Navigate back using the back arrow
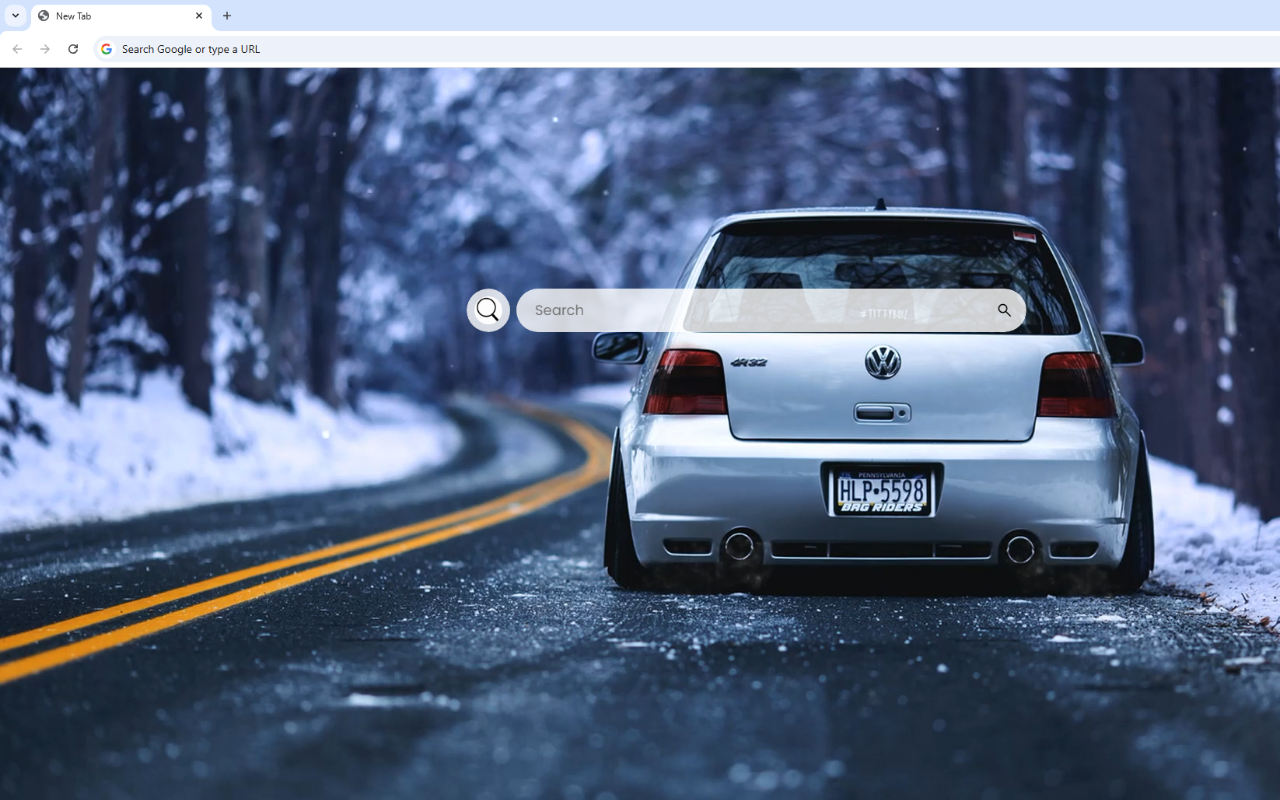The image size is (1280, 800). 17,48
